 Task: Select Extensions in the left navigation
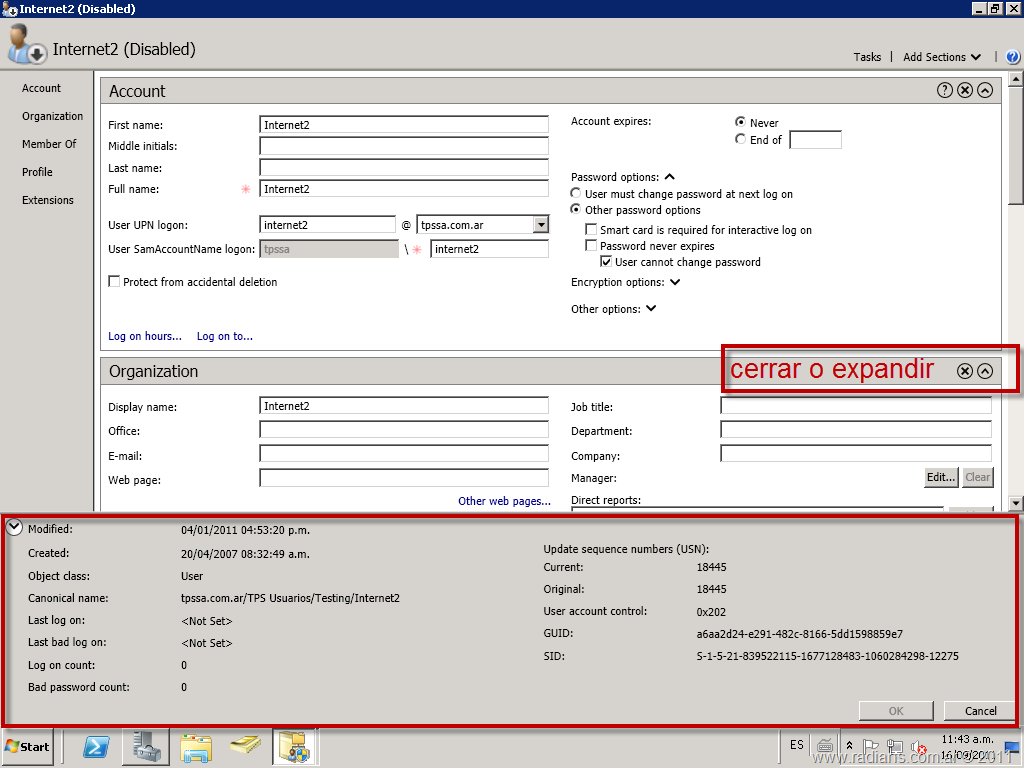[x=48, y=200]
